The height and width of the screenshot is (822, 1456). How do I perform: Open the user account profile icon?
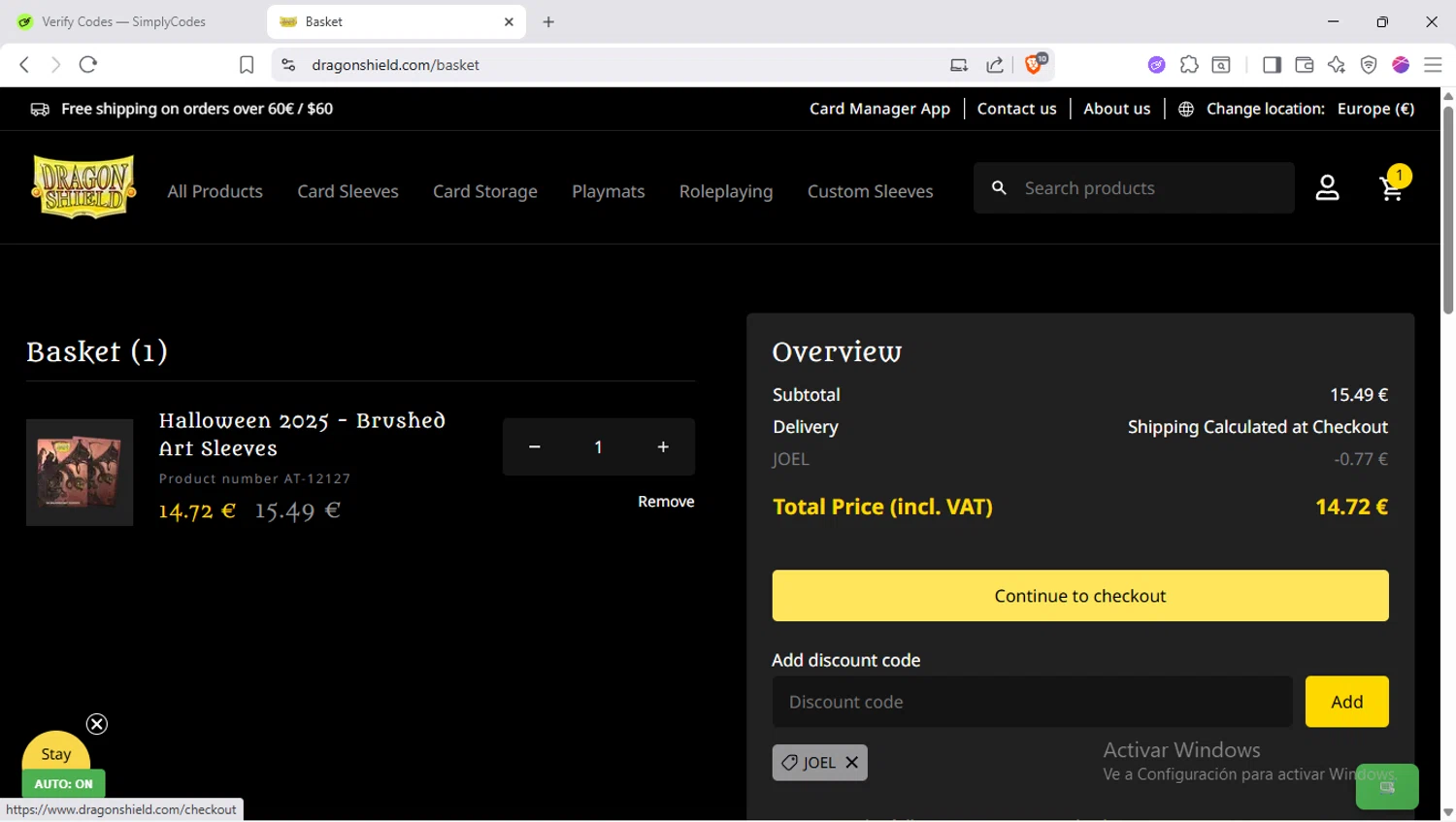coord(1327,187)
